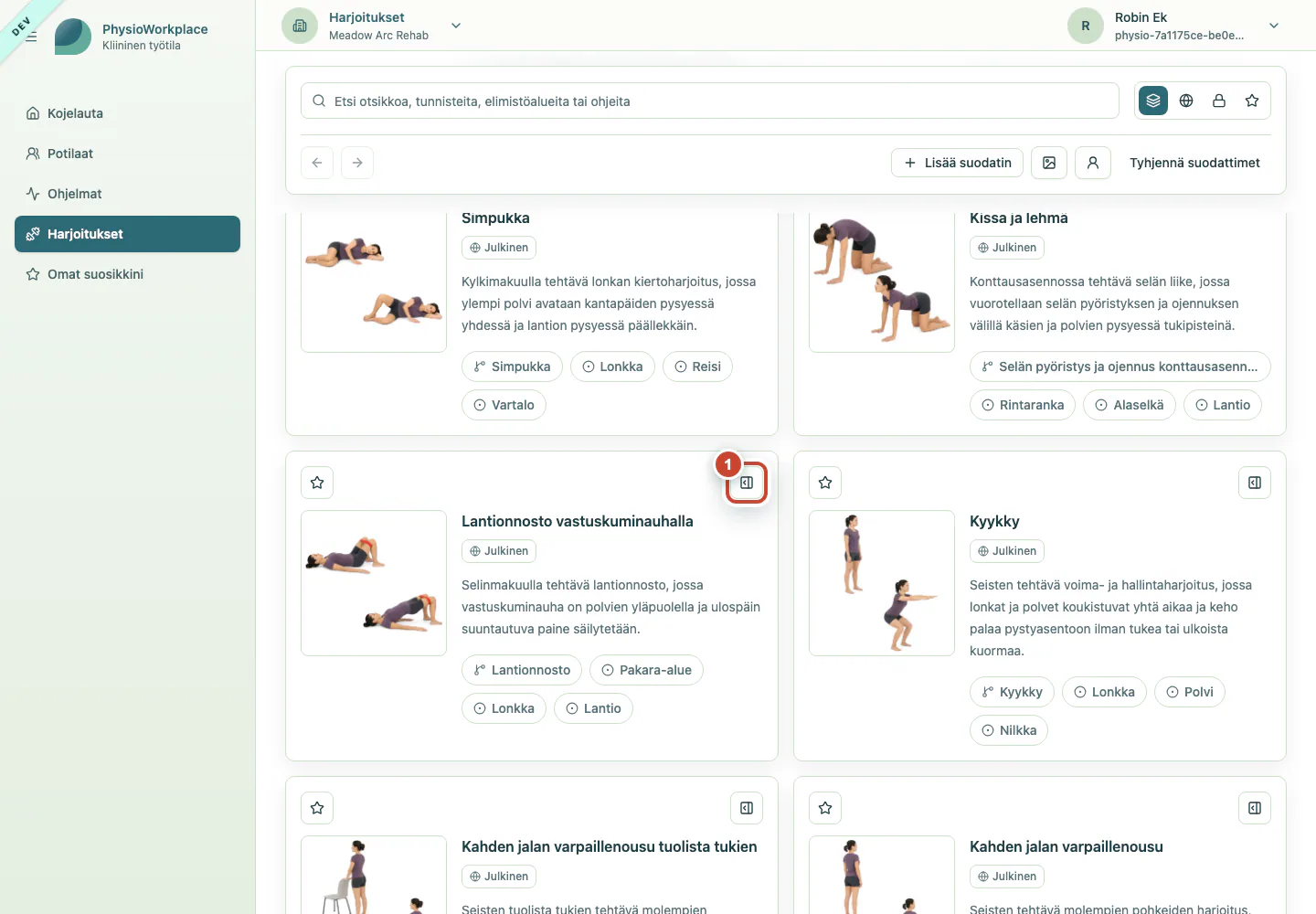The width and height of the screenshot is (1316, 914).
Task: Toggle the private lock filter
Action: point(1219,101)
